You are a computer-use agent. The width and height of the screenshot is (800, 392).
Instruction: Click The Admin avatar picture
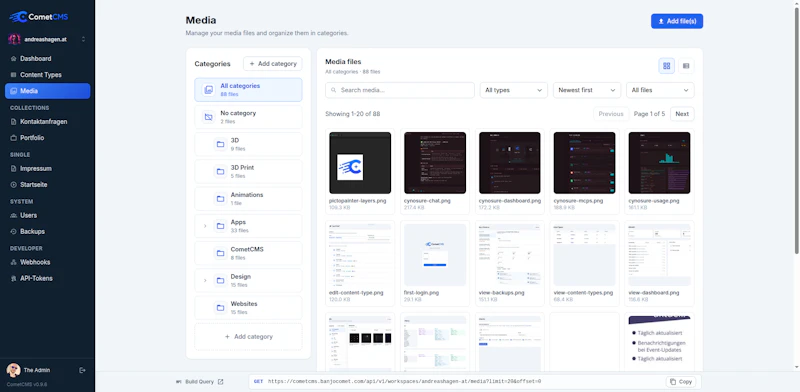point(14,370)
